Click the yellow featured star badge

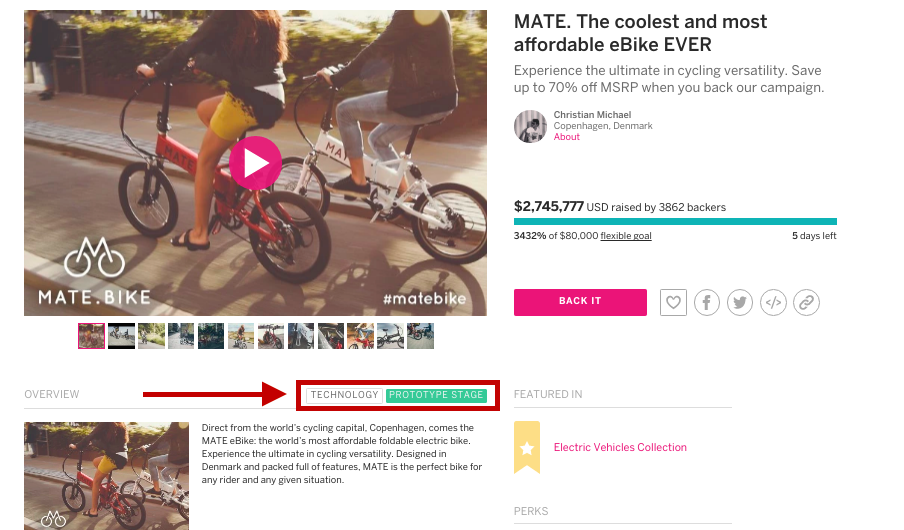point(527,447)
